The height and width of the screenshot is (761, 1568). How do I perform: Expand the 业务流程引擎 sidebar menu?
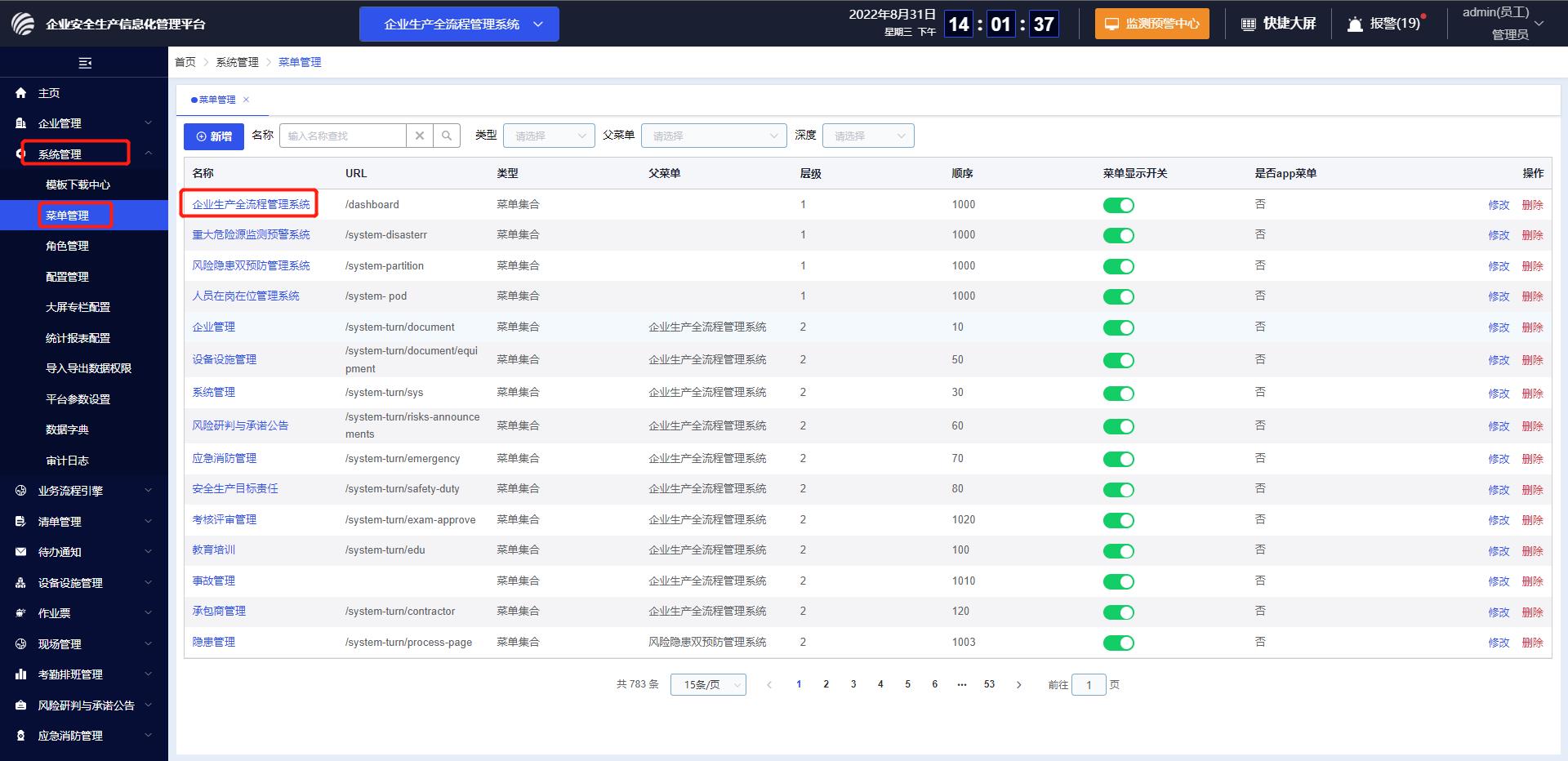pos(84,491)
